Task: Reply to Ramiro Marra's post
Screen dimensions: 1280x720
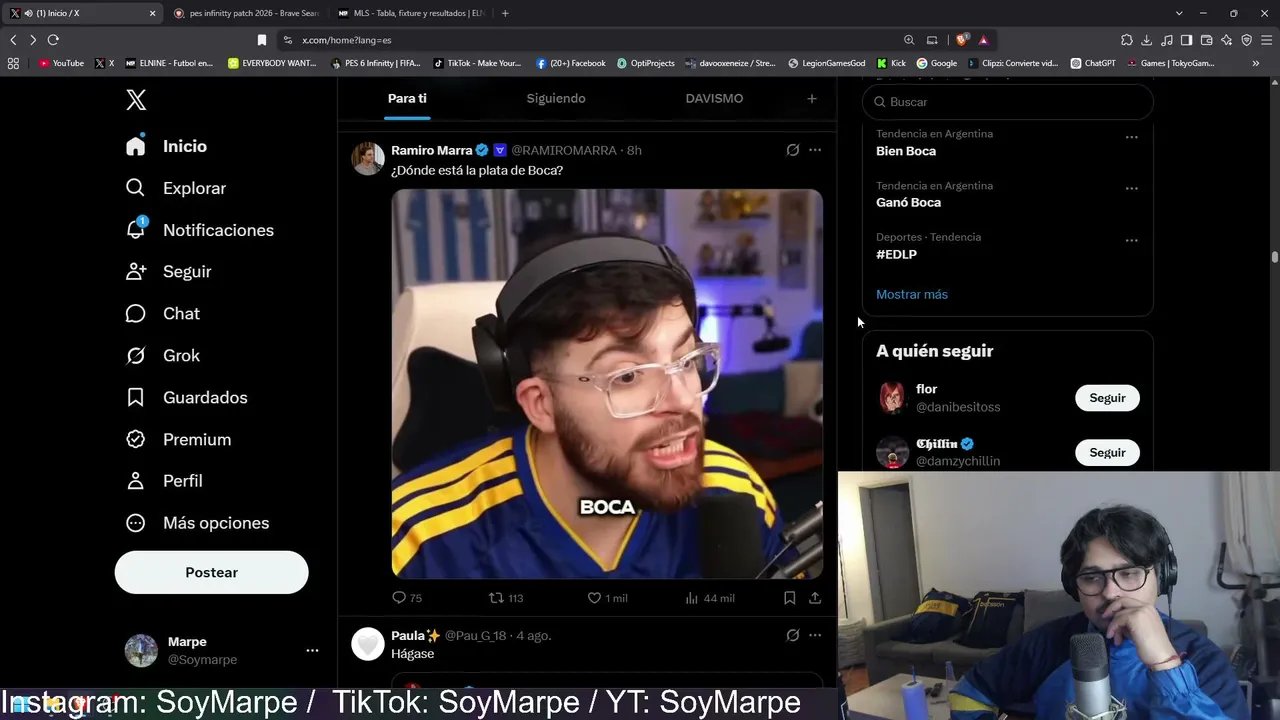Action: 406,598
